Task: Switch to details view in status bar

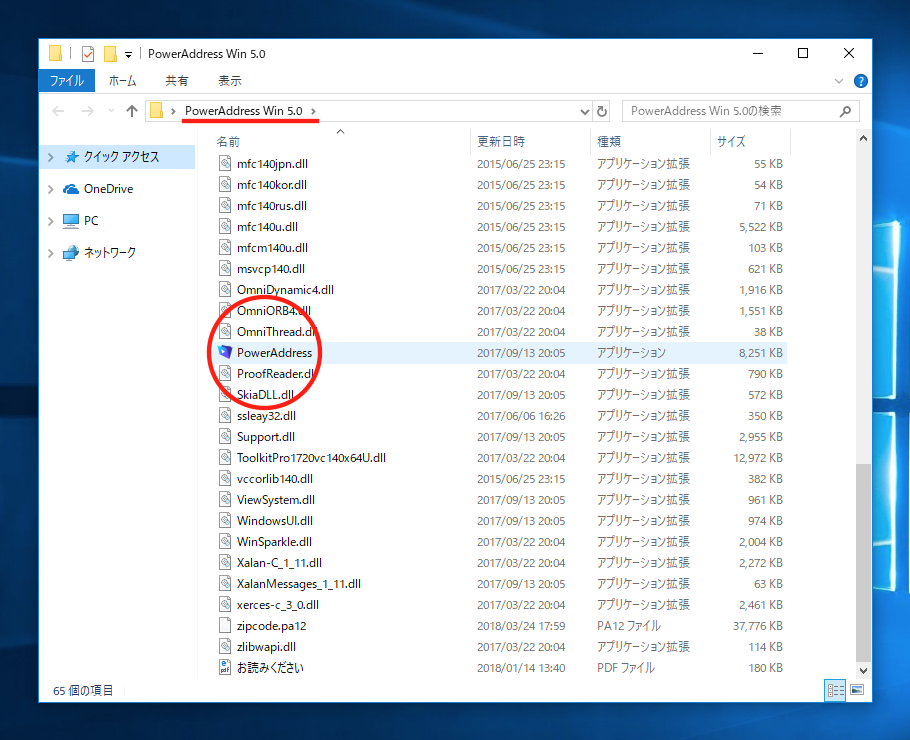Action: 835,690
